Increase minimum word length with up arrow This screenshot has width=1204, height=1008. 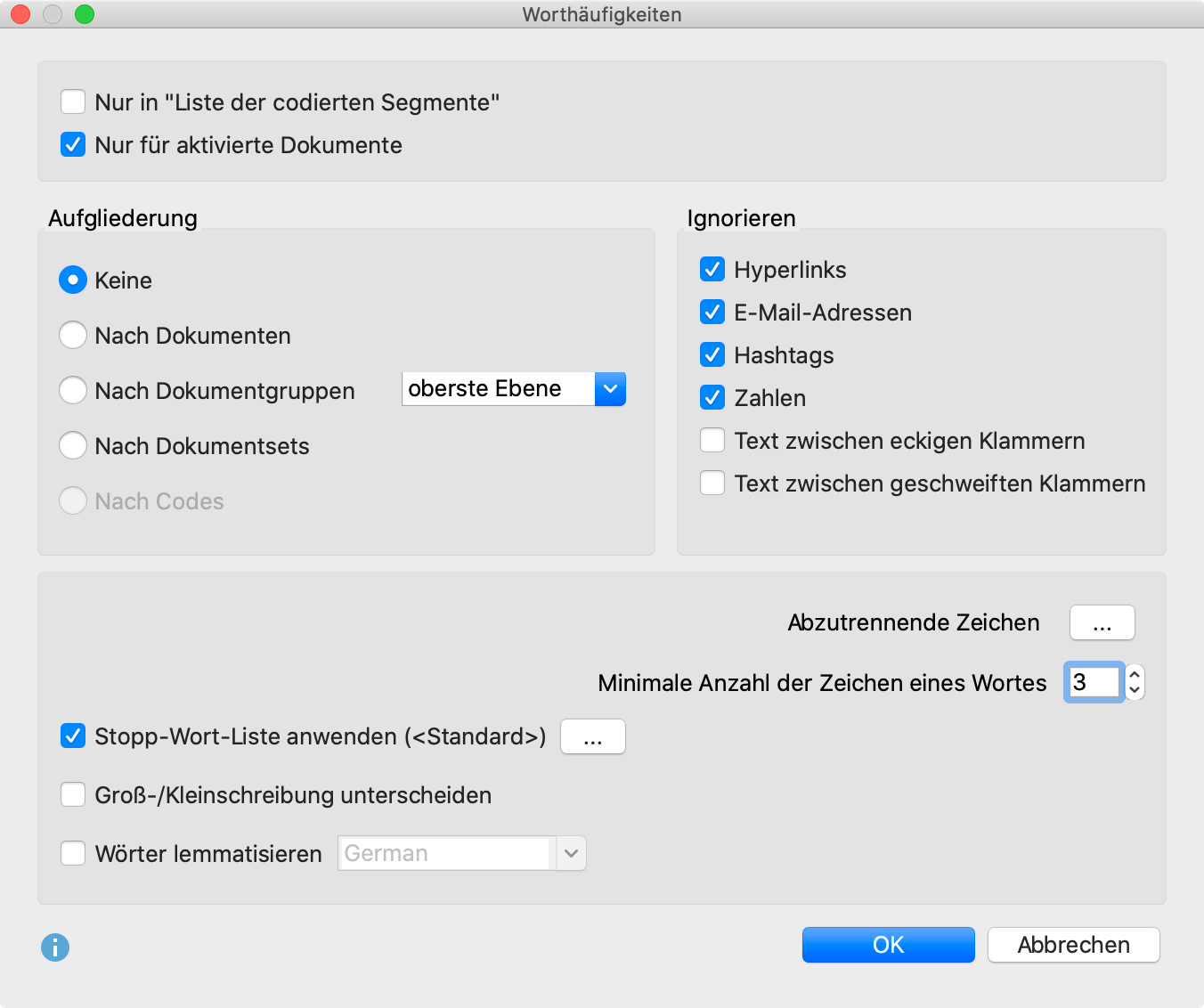[1135, 674]
